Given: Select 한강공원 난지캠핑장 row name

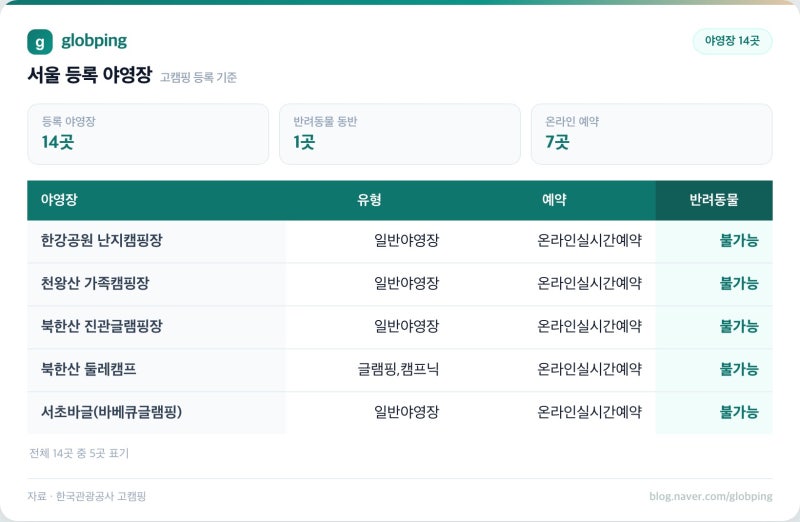Looking at the screenshot, I should [x=102, y=240].
